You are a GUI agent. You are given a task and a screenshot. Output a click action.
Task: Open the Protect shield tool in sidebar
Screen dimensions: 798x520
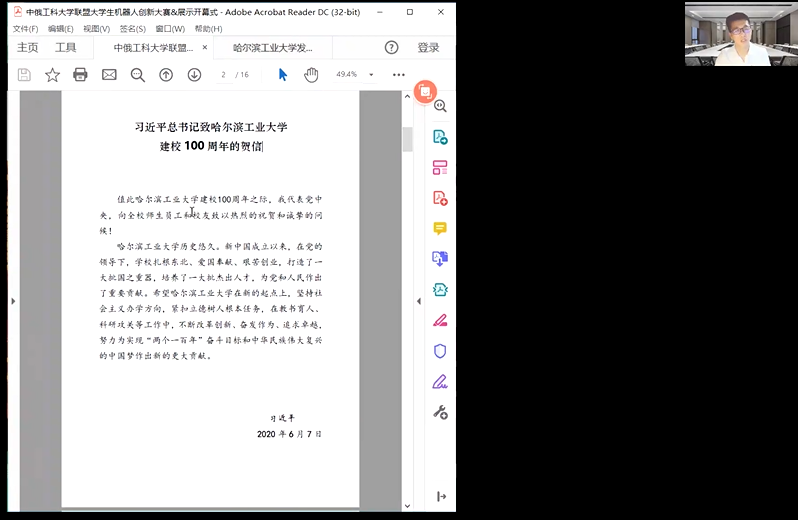[440, 351]
